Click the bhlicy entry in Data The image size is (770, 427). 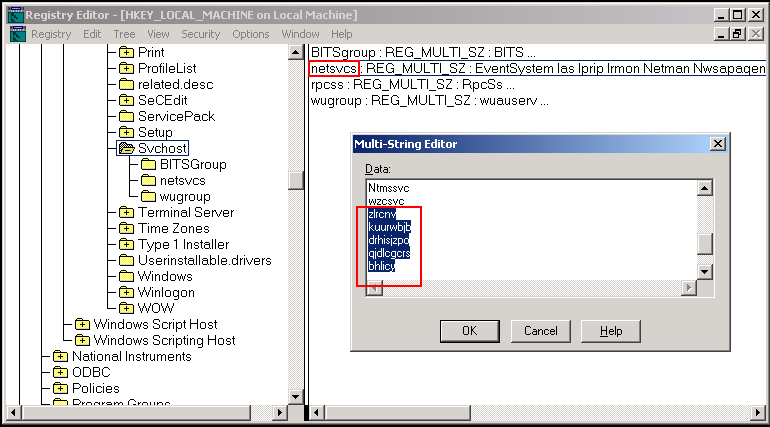point(382,266)
